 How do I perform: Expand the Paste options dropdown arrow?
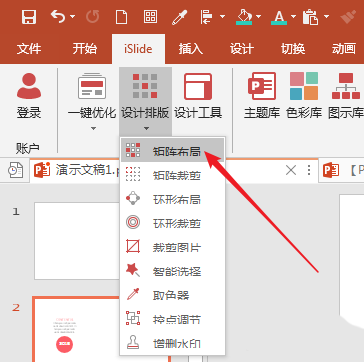(x=326, y=16)
